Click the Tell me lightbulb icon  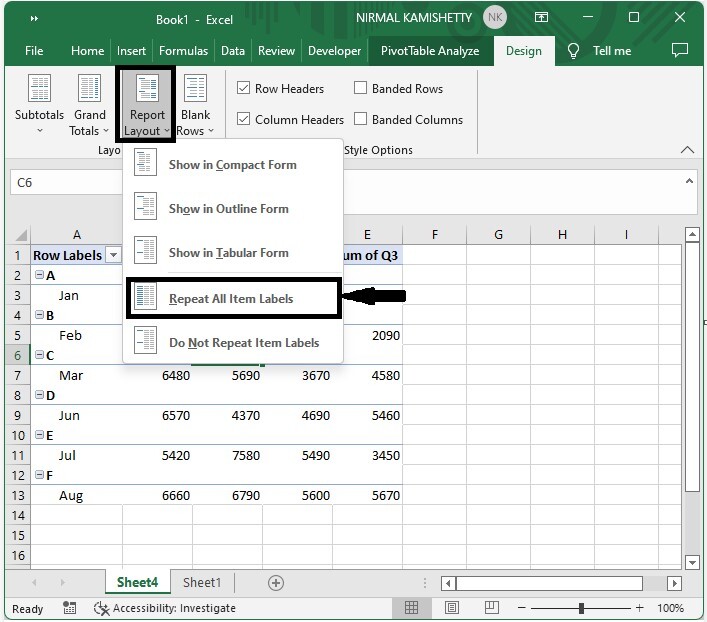[574, 51]
